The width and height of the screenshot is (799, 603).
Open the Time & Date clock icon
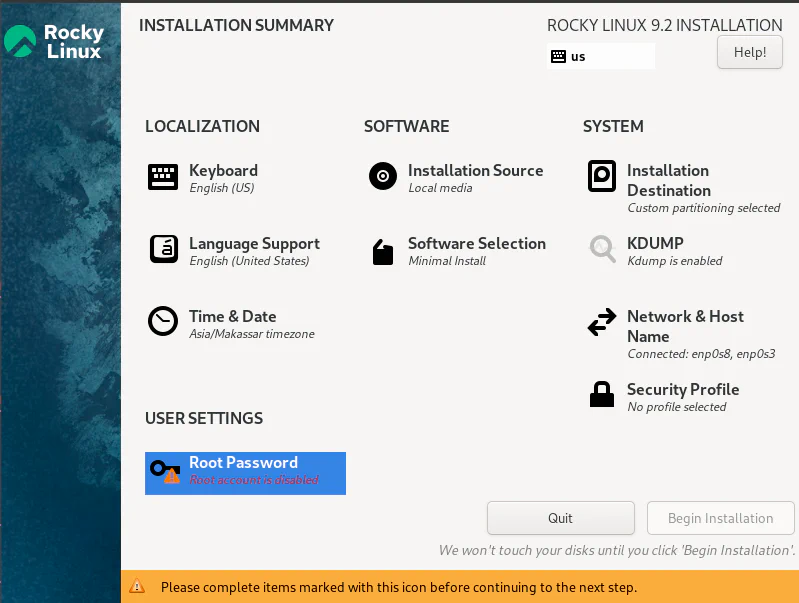[x=163, y=321]
